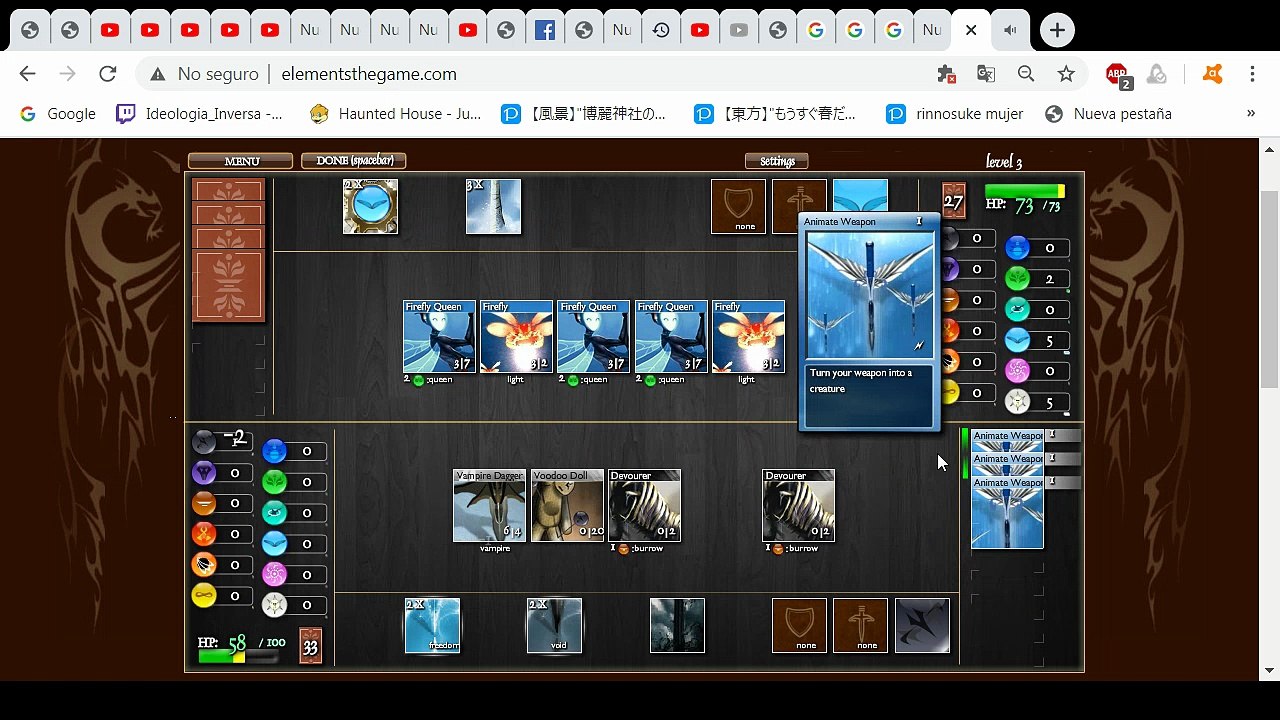
Task: Open the blocked-extension puzzle icon
Action: pyautogui.click(x=946, y=74)
